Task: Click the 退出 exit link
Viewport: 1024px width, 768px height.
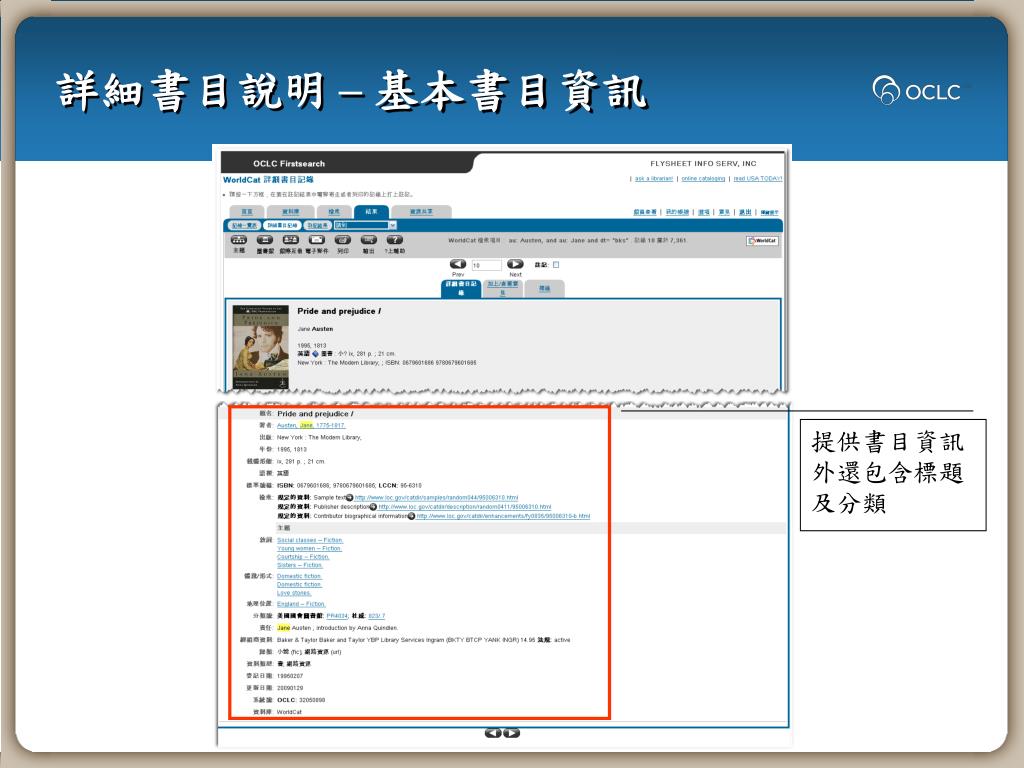Action: 745,212
